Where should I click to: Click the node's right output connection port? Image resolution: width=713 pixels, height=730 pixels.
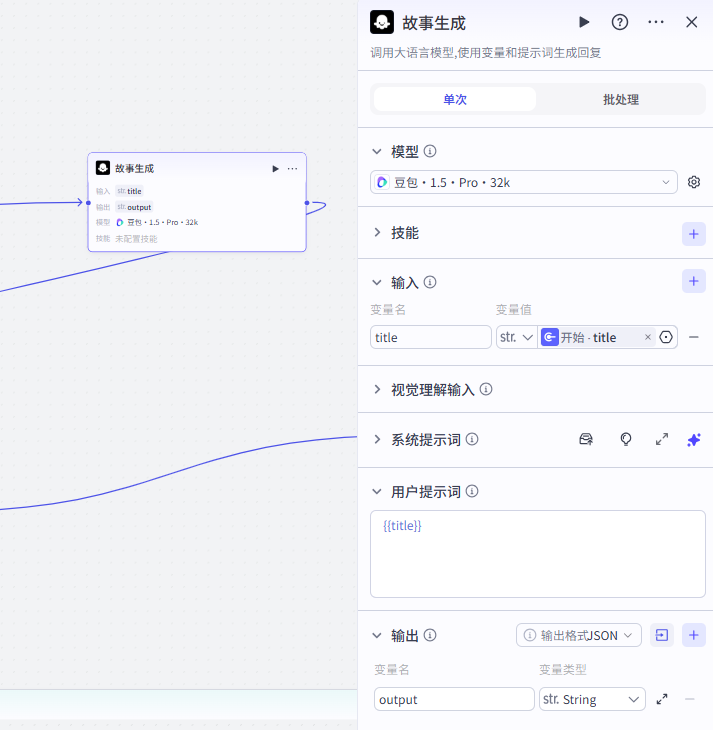click(x=306, y=203)
